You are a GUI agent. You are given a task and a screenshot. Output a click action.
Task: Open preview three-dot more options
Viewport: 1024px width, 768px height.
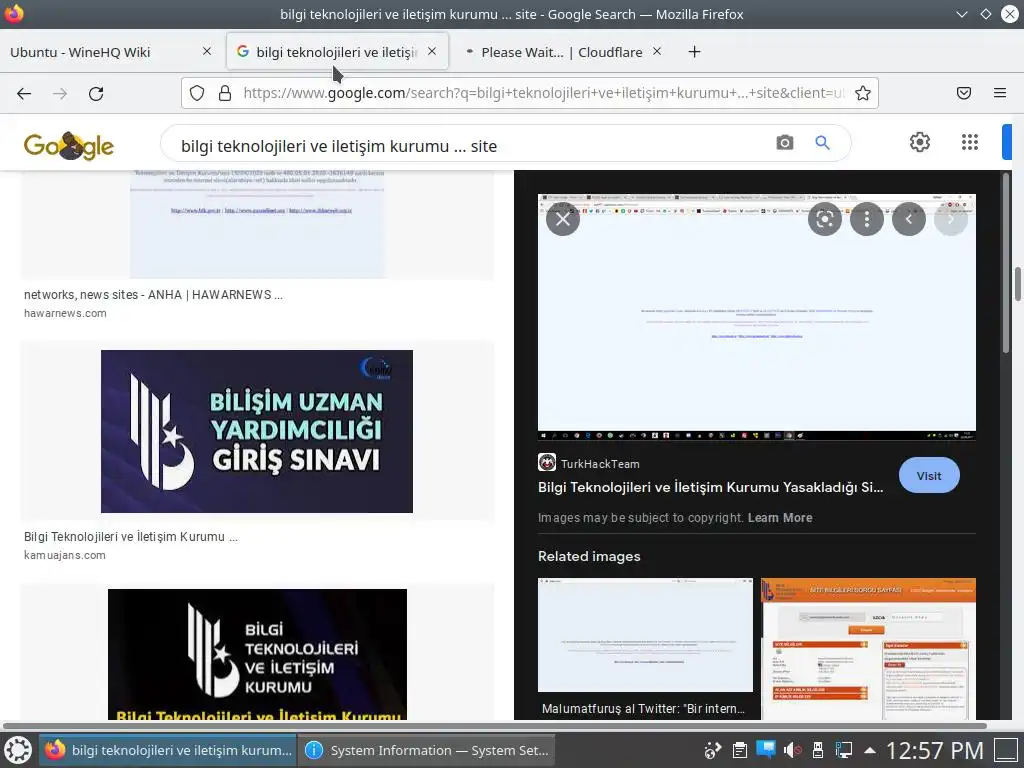867,219
